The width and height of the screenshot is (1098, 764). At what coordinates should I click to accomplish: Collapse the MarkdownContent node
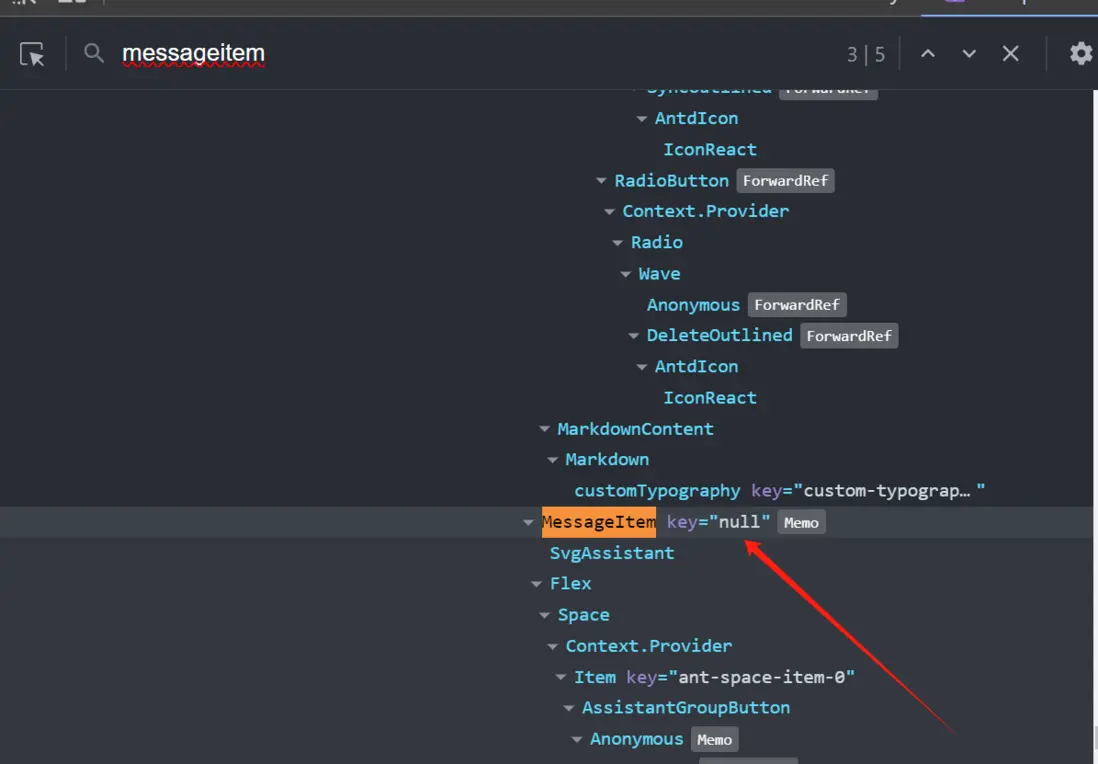point(544,429)
